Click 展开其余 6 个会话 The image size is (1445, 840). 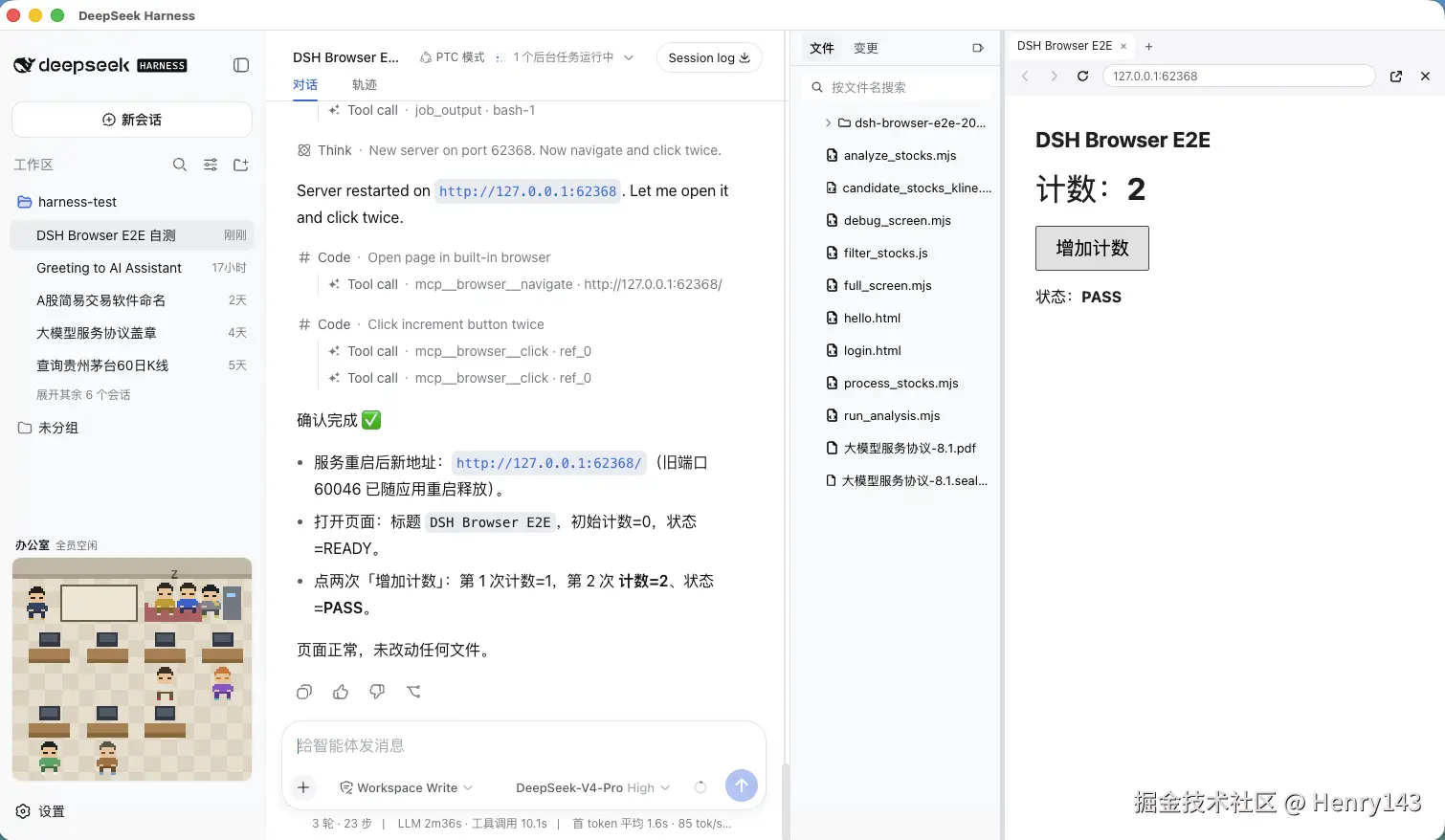coord(83,394)
